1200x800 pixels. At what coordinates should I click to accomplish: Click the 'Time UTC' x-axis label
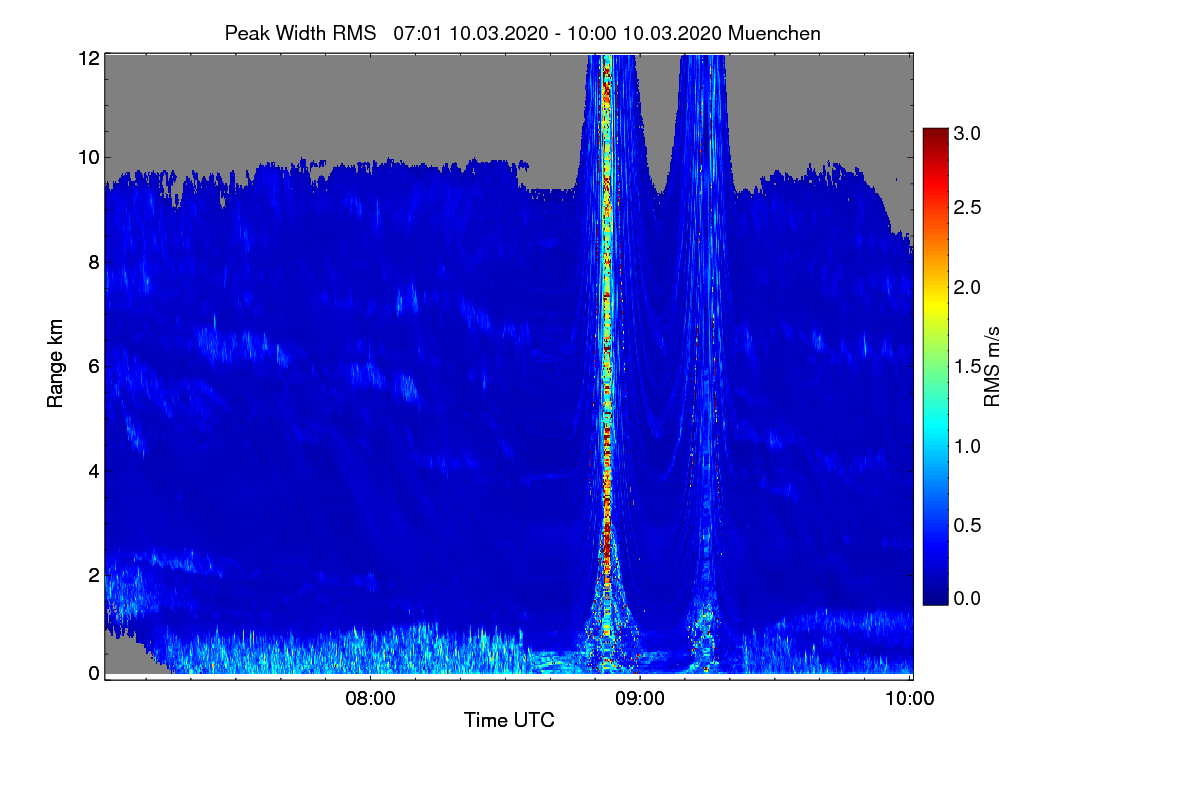tap(509, 719)
